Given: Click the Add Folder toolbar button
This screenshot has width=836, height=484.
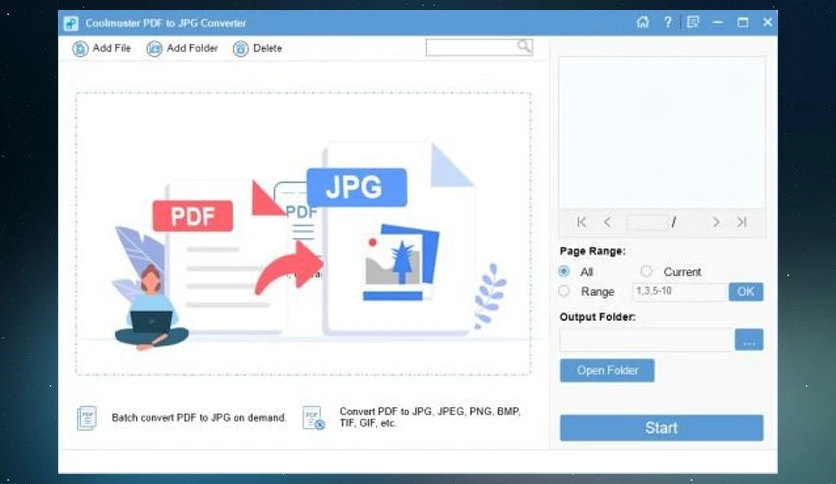Looking at the screenshot, I should (x=182, y=49).
